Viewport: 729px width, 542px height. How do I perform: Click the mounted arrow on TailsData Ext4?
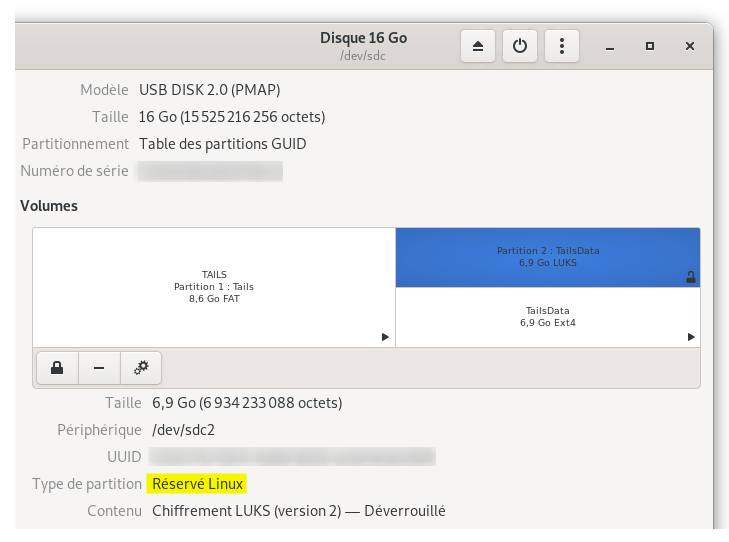[x=691, y=337]
